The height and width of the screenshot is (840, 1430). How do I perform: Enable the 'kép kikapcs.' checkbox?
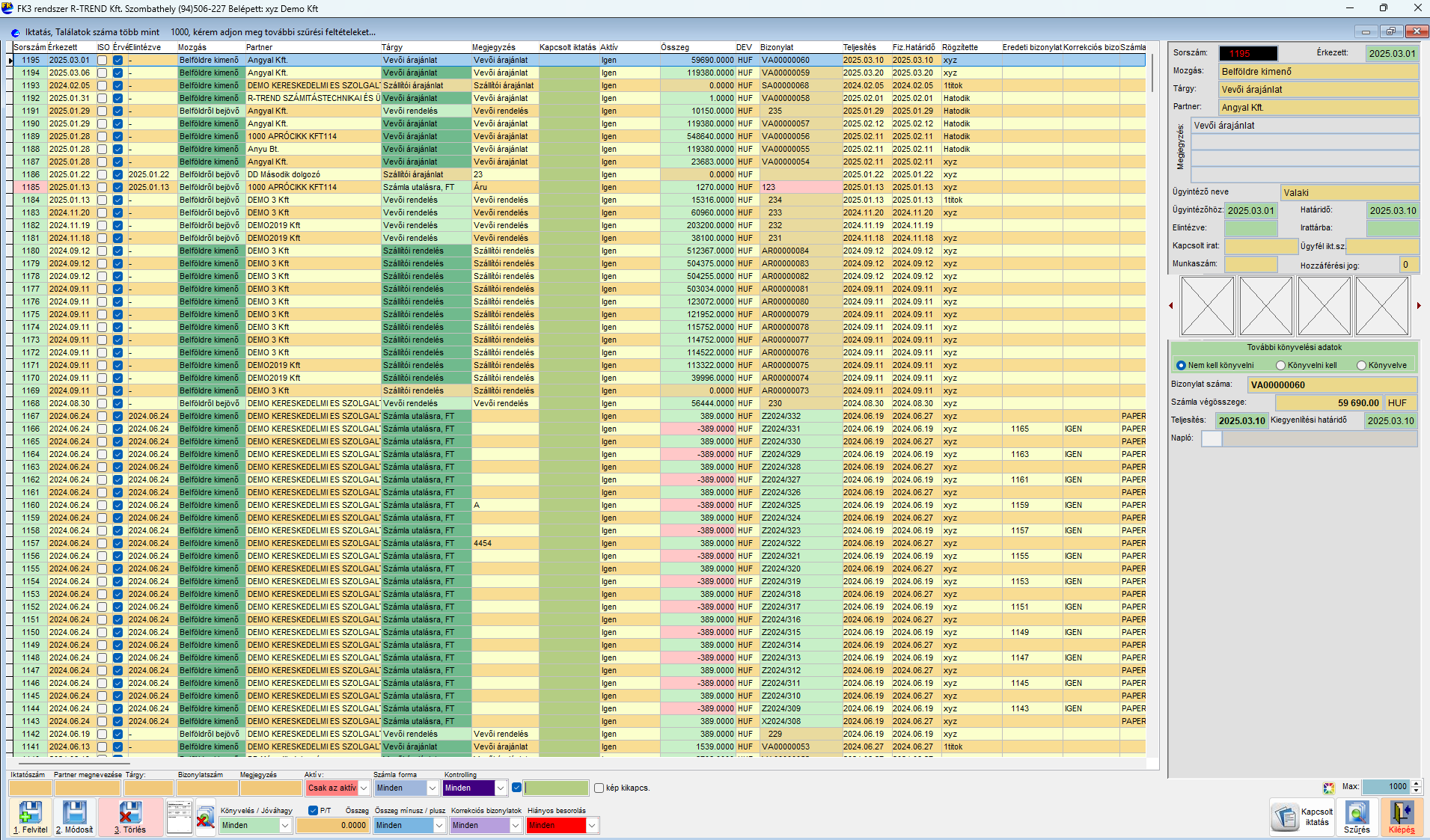(599, 788)
